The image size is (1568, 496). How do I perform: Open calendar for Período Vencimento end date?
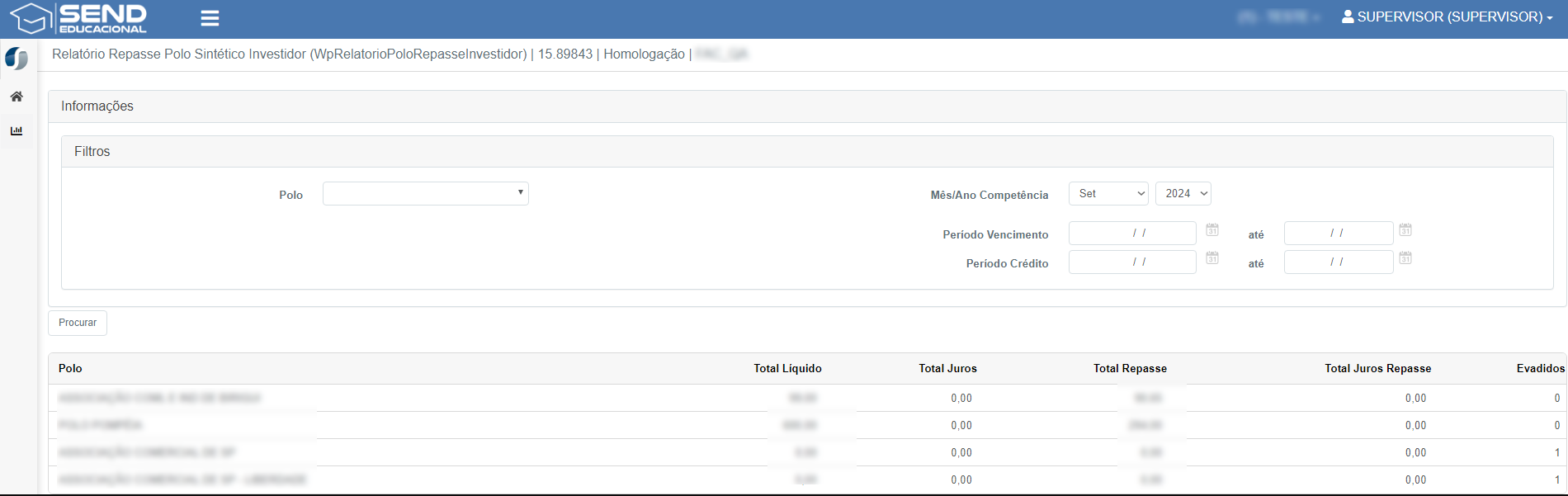(x=1405, y=229)
